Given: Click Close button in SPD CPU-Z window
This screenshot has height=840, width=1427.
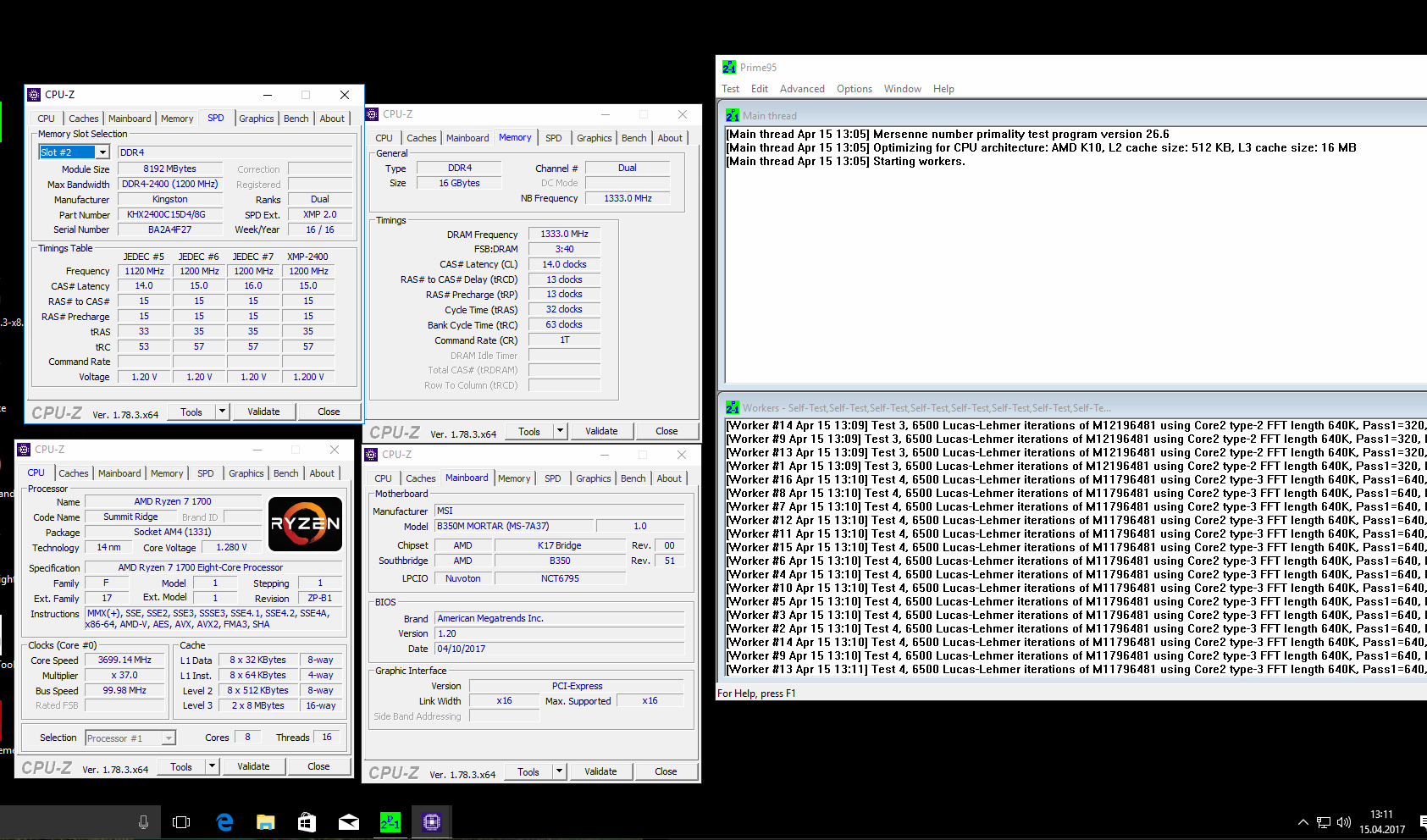Looking at the screenshot, I should (329, 412).
